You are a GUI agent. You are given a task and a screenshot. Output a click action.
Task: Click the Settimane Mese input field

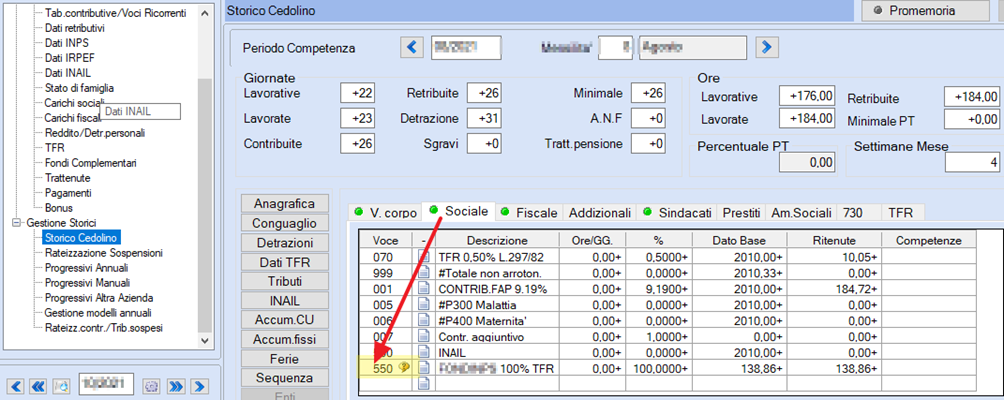[973, 163]
